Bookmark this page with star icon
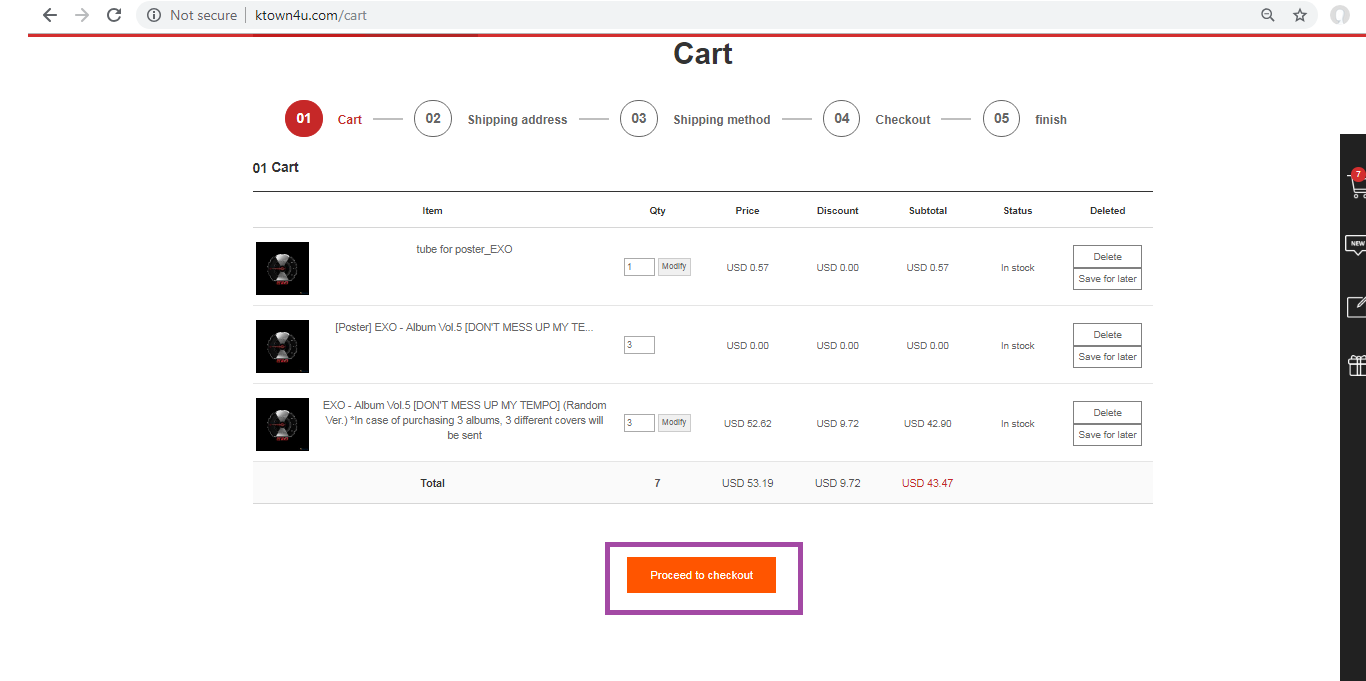 1300,15
